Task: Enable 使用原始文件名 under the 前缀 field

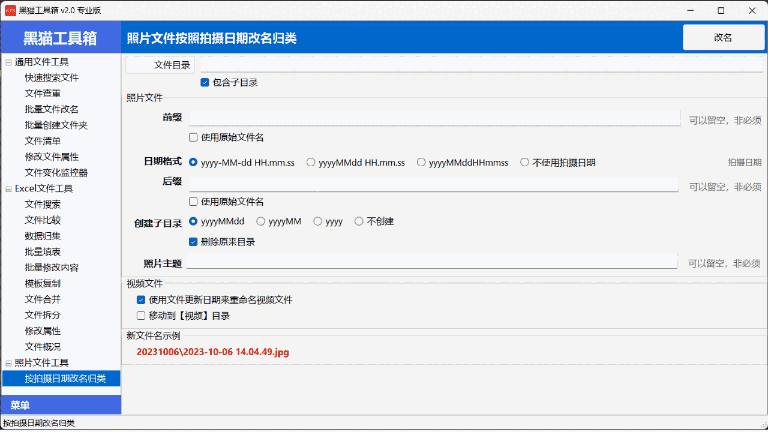Action: (193, 137)
